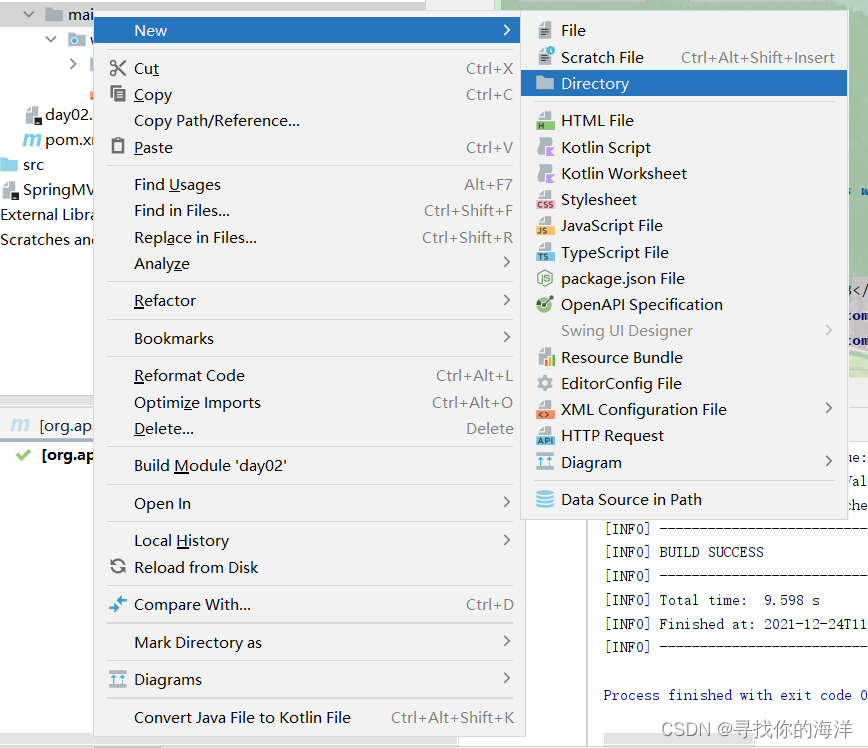The height and width of the screenshot is (748, 868).
Task: Select the day02 module file in tree
Action: coord(58,115)
